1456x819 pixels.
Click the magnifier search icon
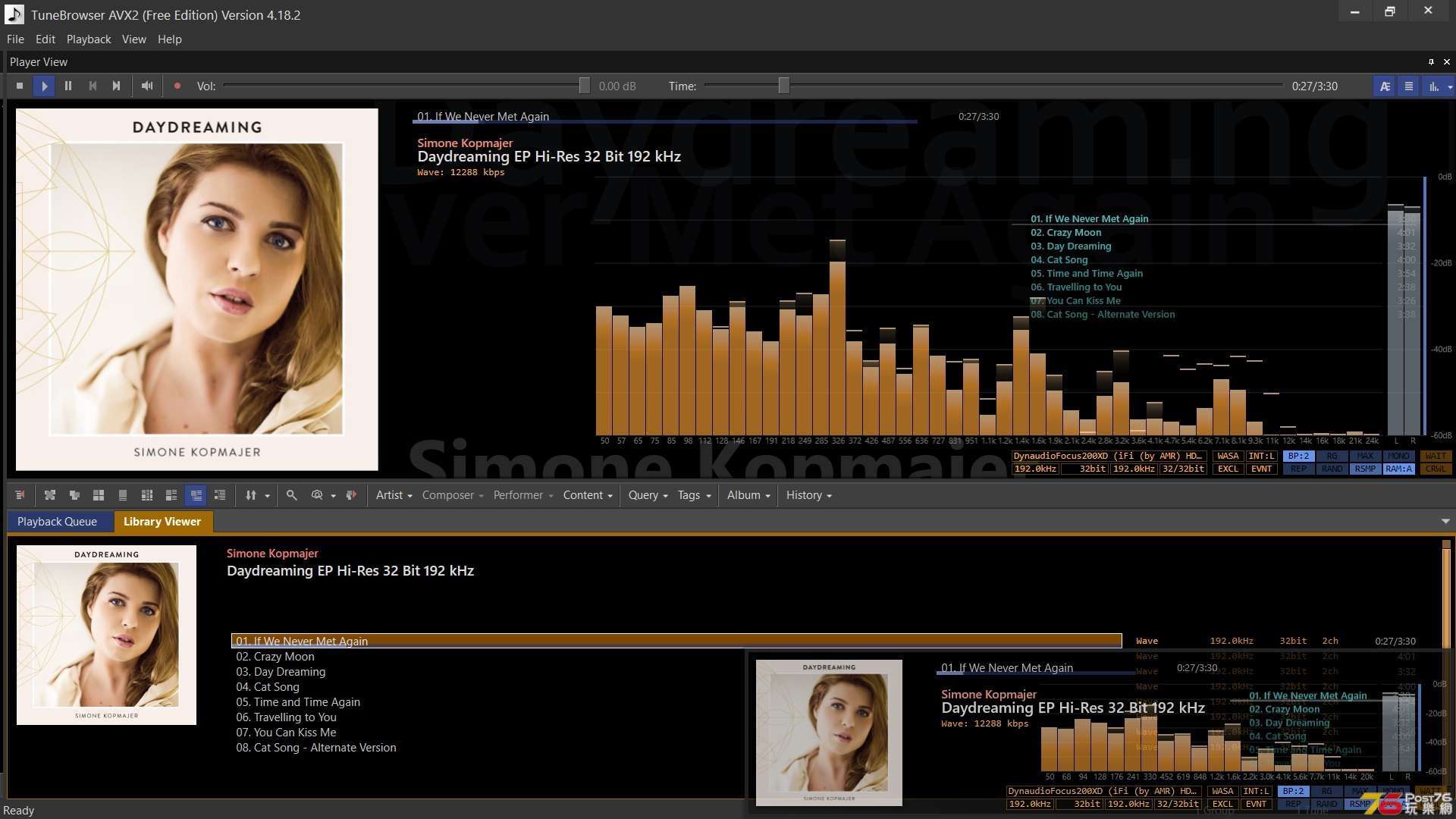tap(291, 495)
